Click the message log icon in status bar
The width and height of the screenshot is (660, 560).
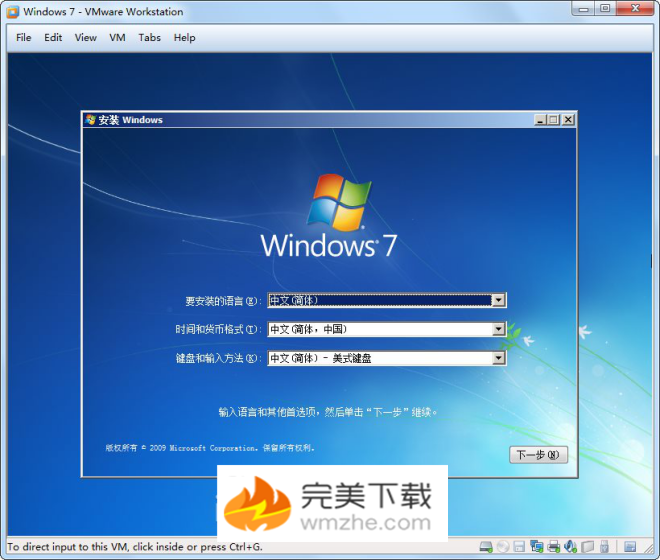[x=630, y=547]
